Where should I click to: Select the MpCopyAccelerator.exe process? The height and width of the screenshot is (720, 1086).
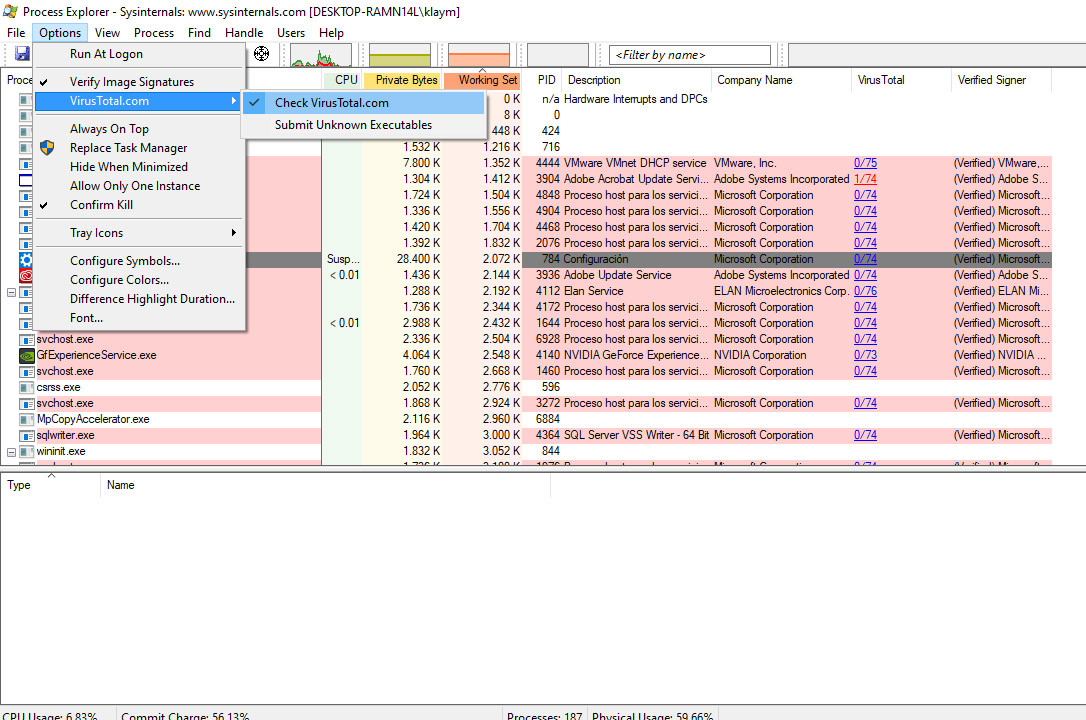93,420
